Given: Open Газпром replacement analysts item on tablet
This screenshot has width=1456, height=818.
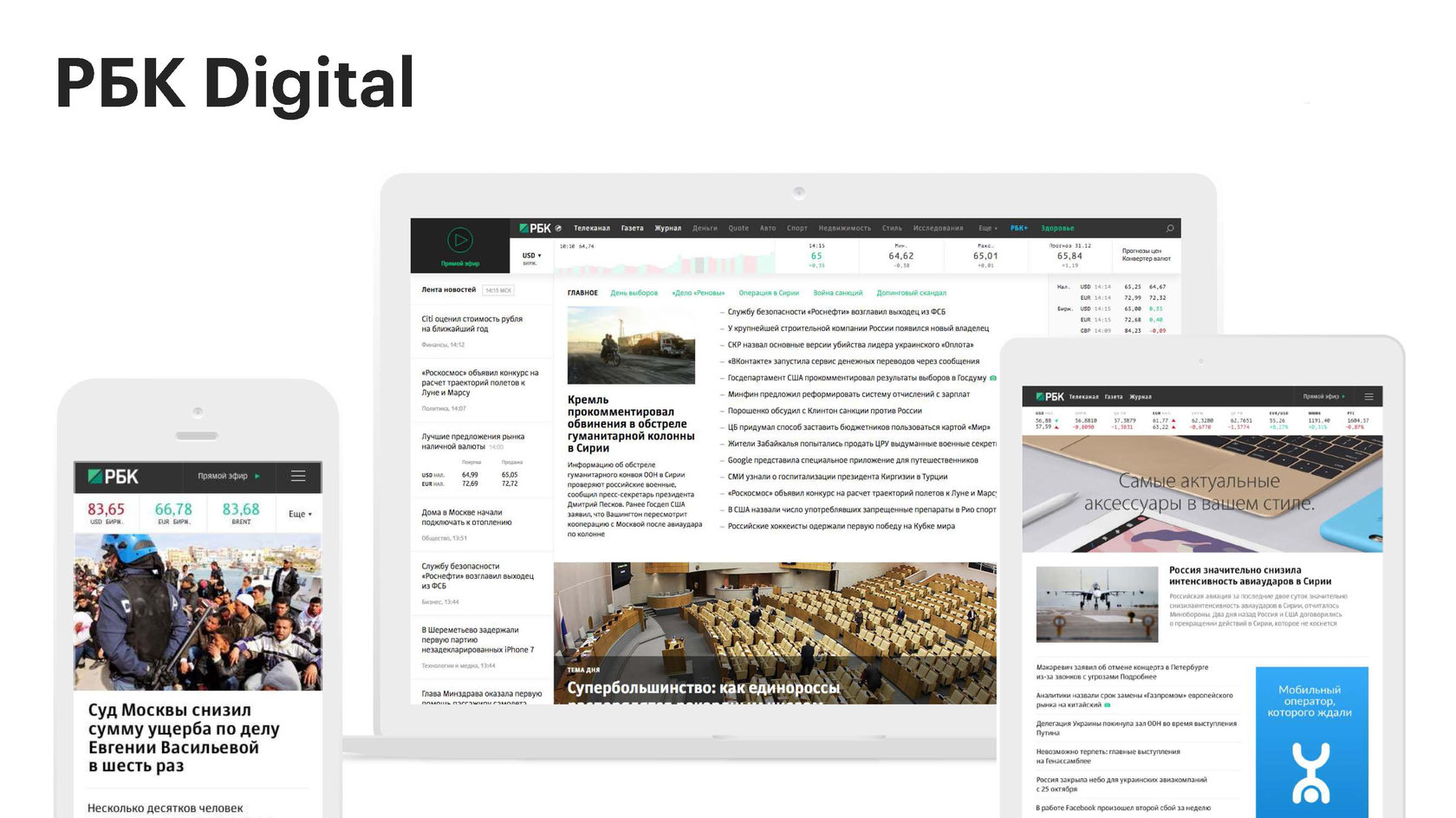Looking at the screenshot, I should [1134, 699].
